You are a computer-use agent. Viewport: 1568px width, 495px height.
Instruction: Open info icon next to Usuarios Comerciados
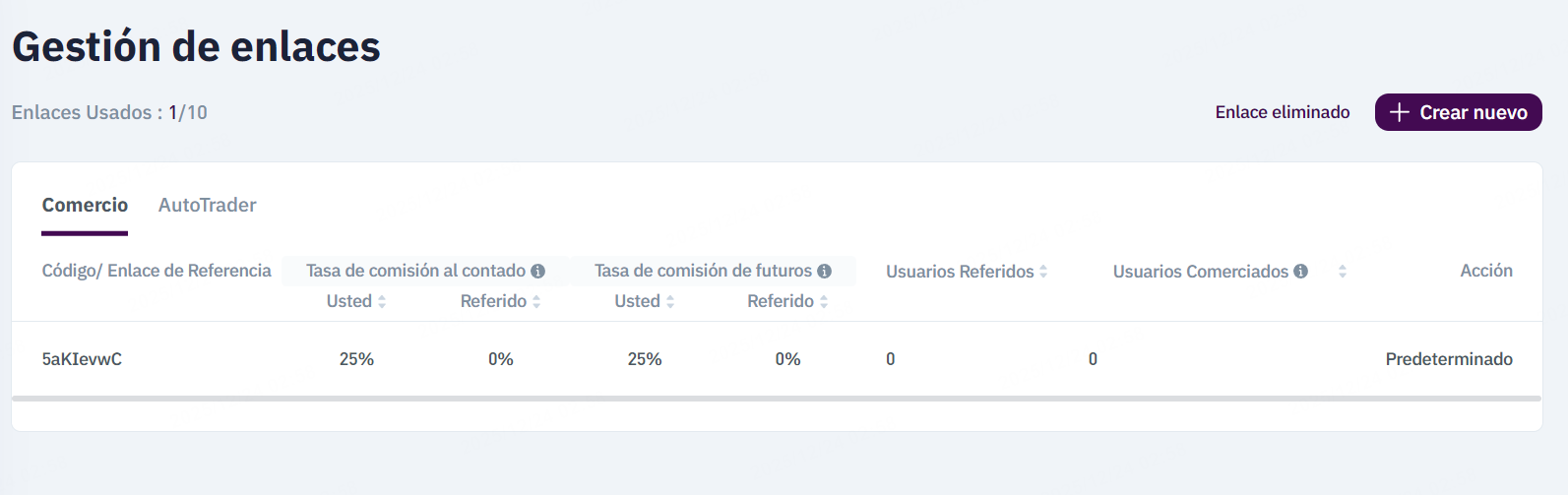point(1300,271)
